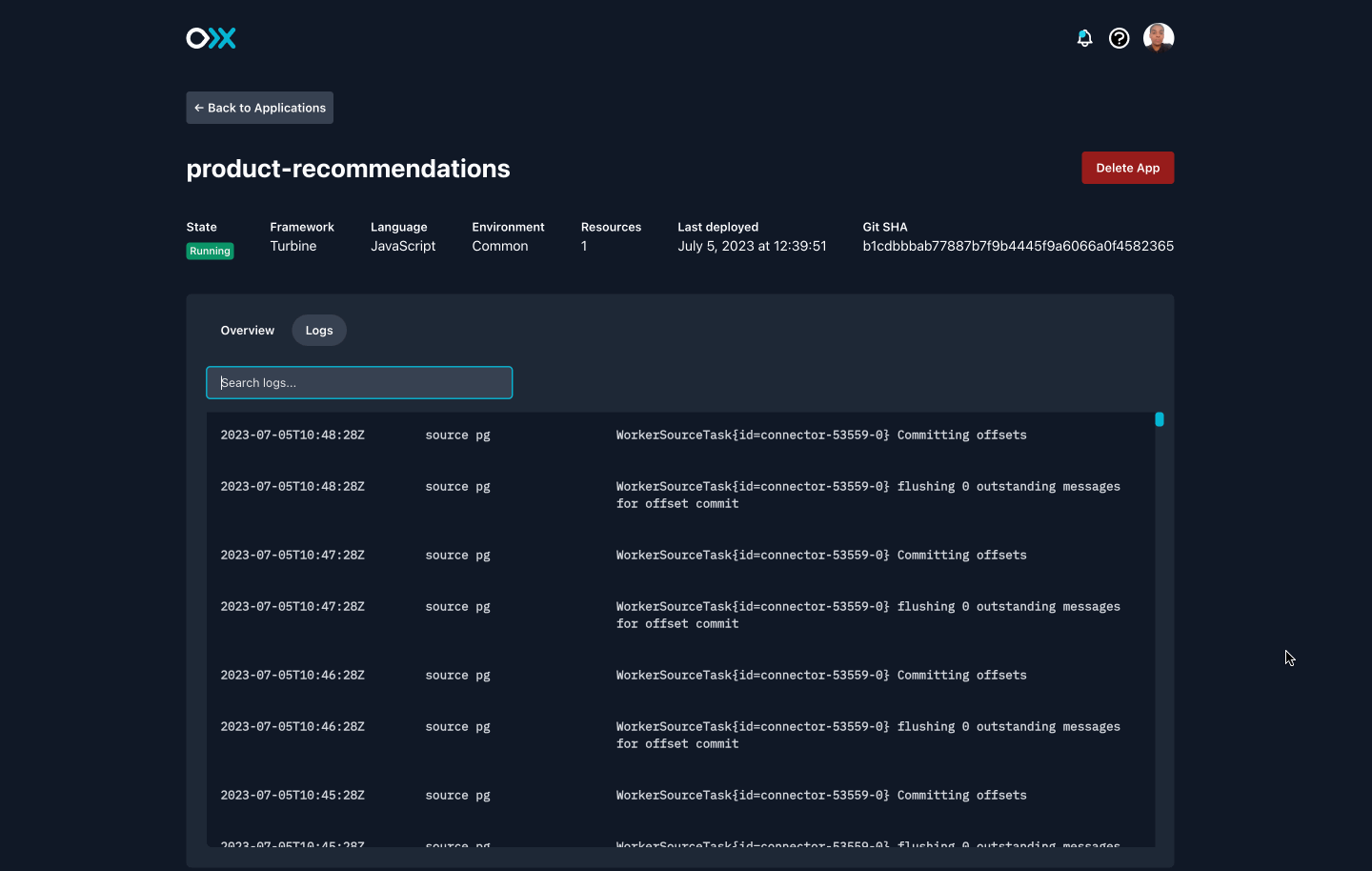Open the help question mark icon
Screen dimensions: 1372x871
click(1119, 37)
